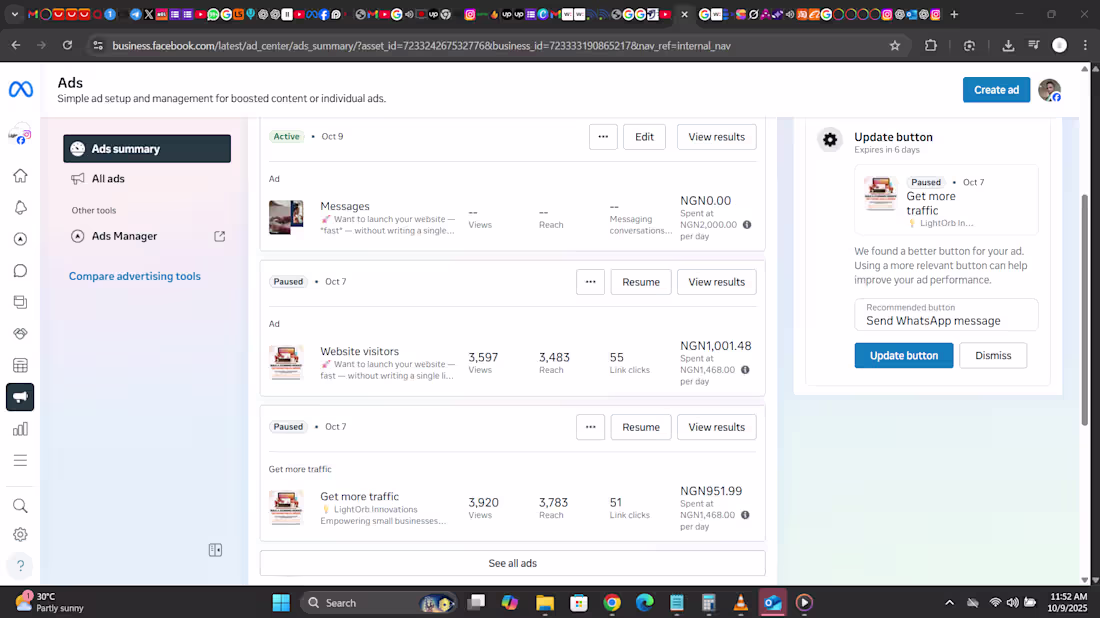Open Help question mark icon
Viewport: 1100px width, 618px height.
pos(20,565)
